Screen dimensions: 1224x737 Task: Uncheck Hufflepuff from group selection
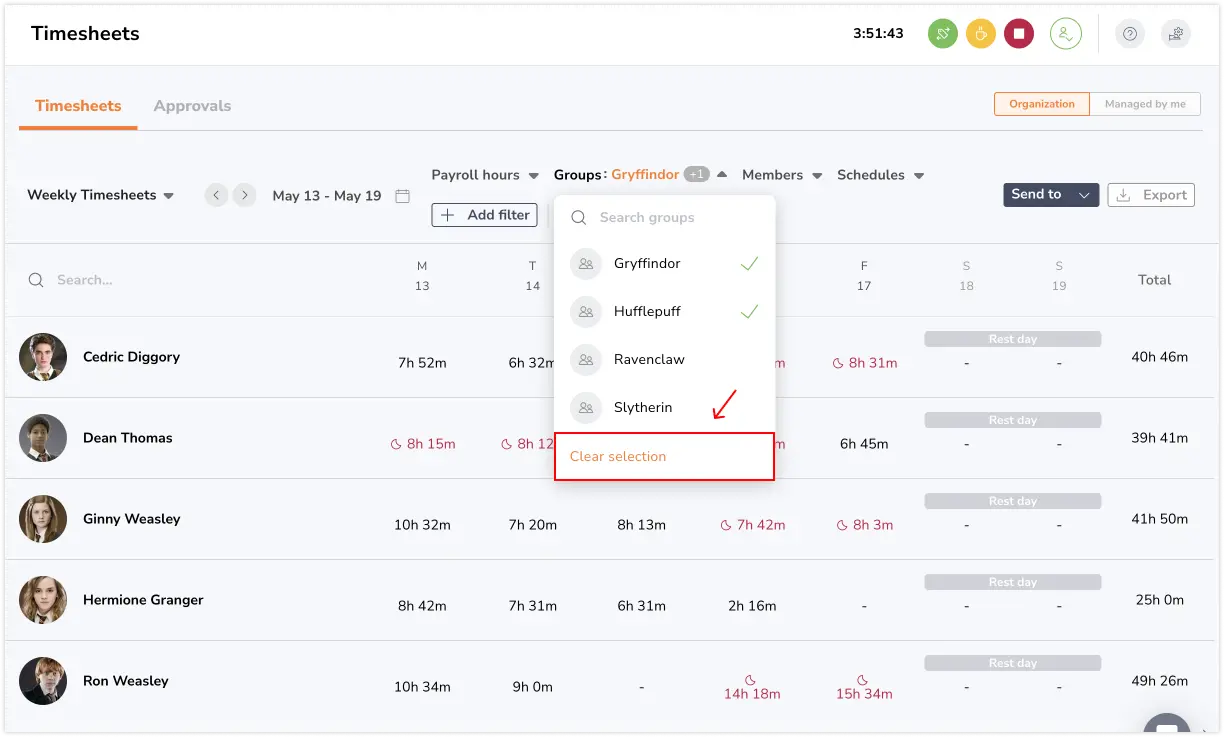coord(646,311)
